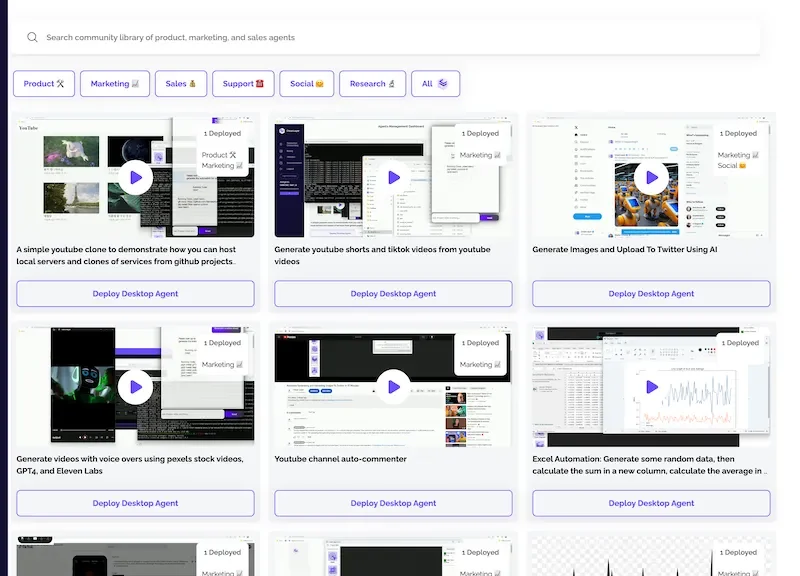Viewport: 800px width, 576px height.
Task: Play the voice-over video generator preview
Action: pos(136,386)
